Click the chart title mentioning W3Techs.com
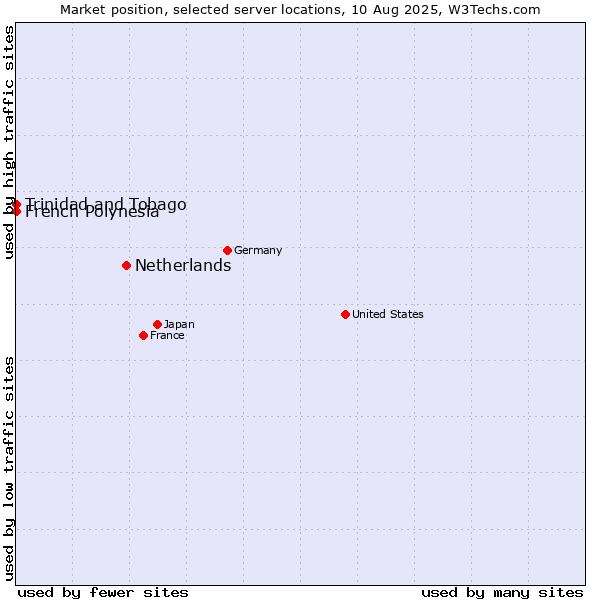 300,10
